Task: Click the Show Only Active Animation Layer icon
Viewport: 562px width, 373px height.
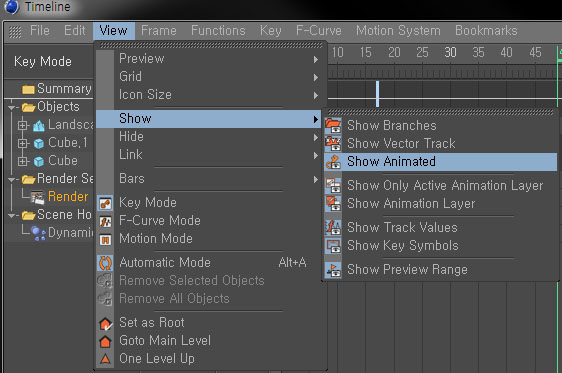Action: (x=333, y=185)
